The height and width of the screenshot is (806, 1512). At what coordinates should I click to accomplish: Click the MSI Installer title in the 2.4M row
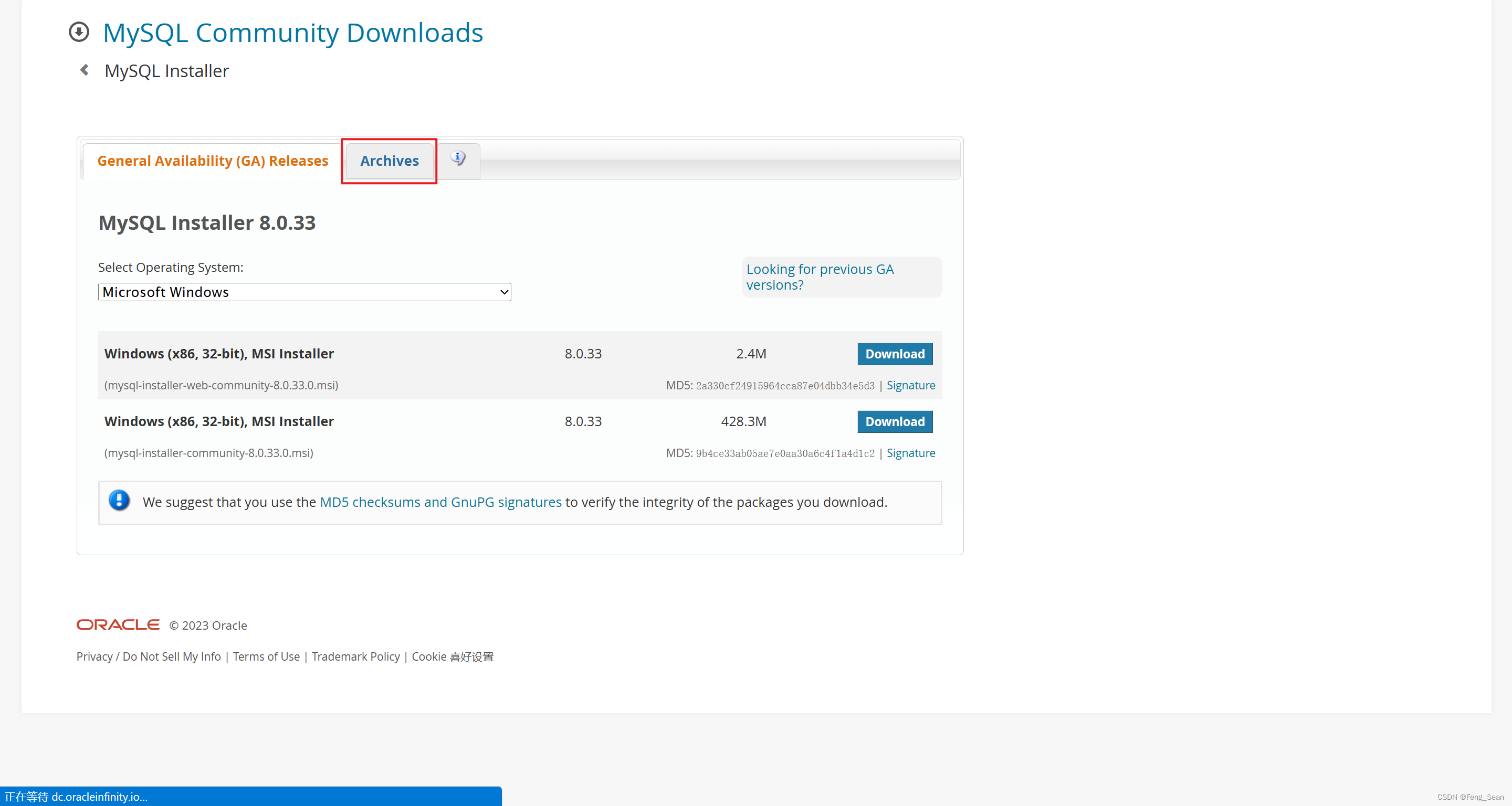pos(219,354)
